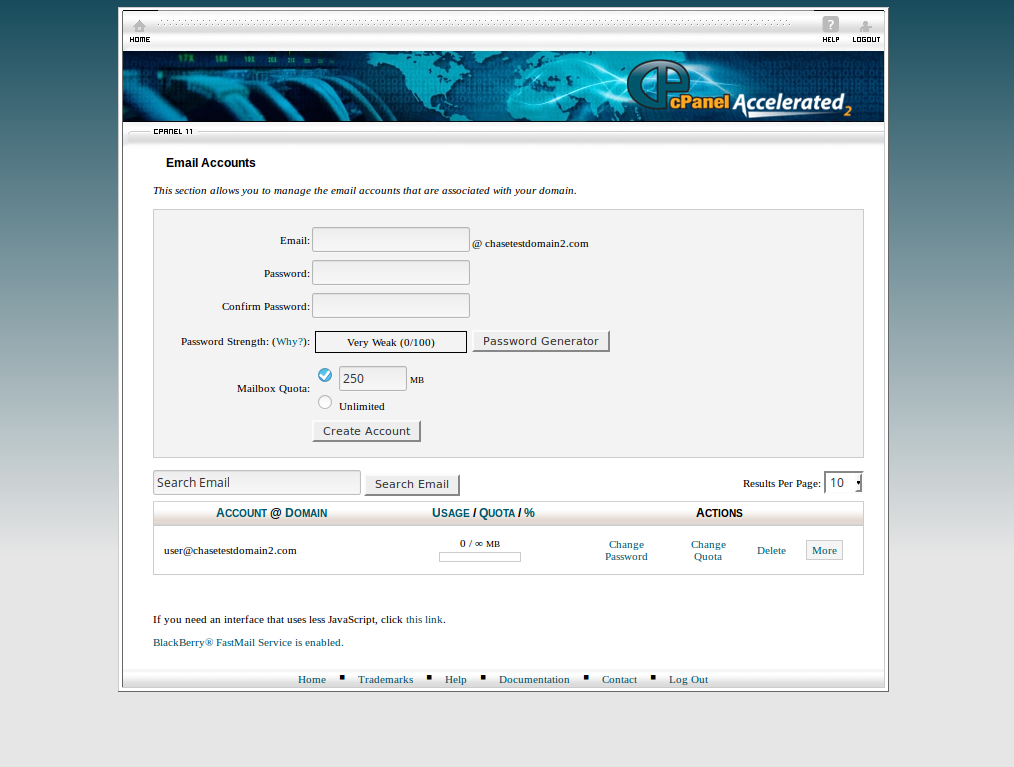Focus the Email address input field

[x=390, y=240]
